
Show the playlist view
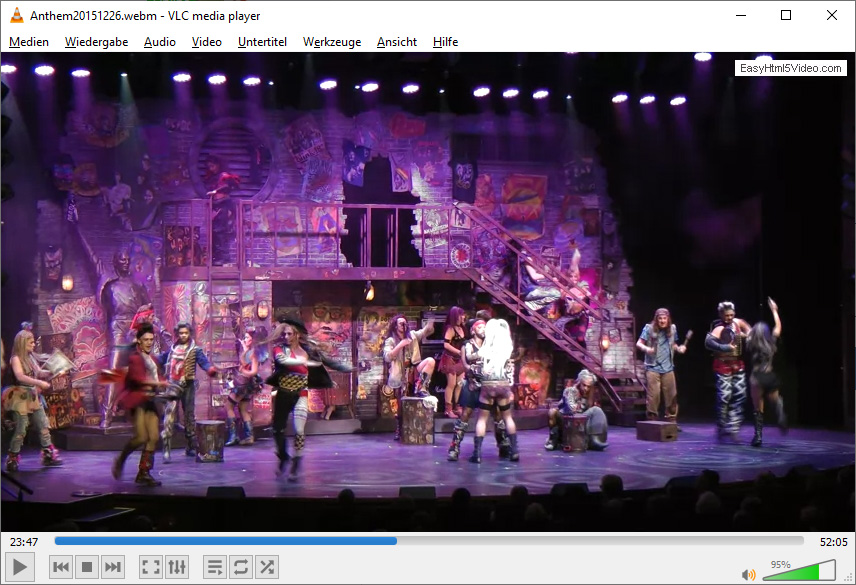pyautogui.click(x=215, y=568)
